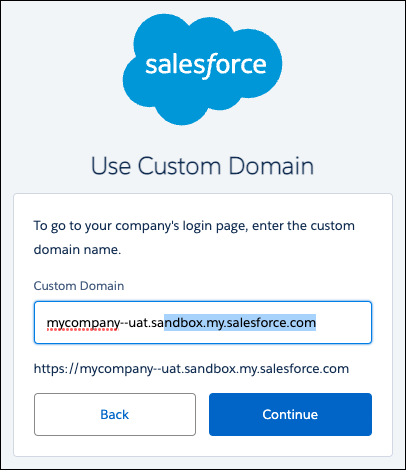Click the 'To go to your company's login page' instruction
Screen dimensions: 406x470
click(x=140, y=226)
